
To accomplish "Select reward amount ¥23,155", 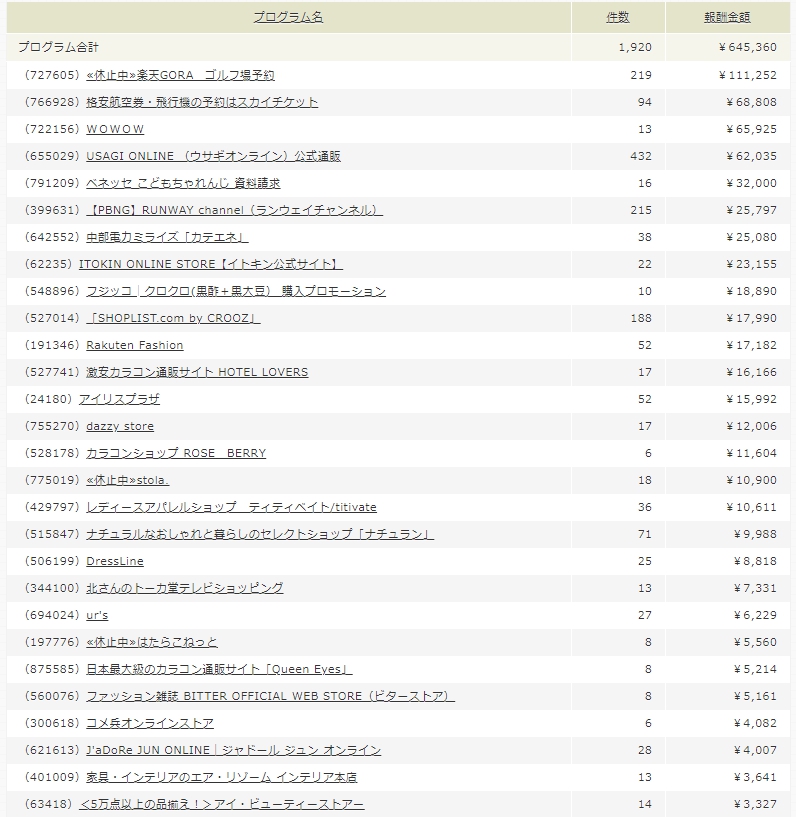I will pyautogui.click(x=752, y=265).
